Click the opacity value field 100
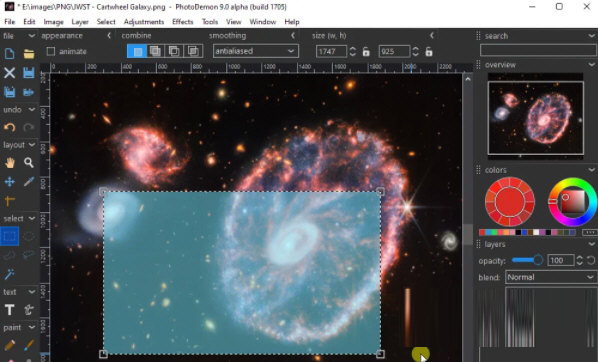 [561, 260]
